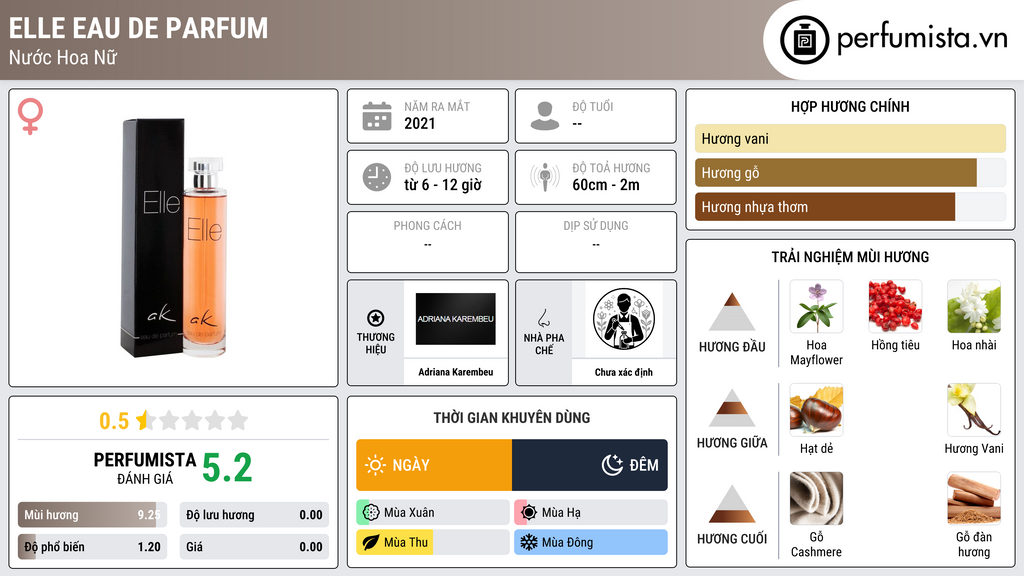The image size is (1024, 576).
Task: Select the Mùa Hạ season bar
Action: [x=591, y=512]
